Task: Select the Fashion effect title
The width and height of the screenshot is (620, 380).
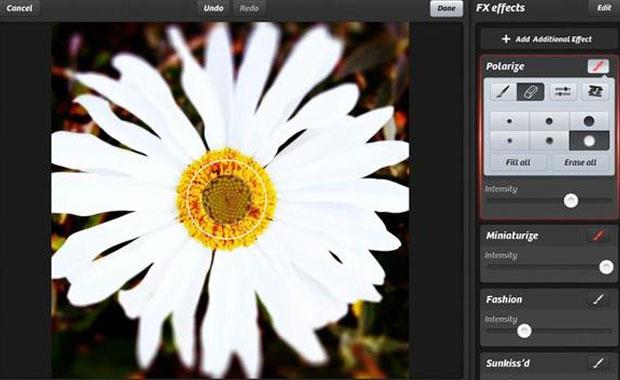Action: point(504,299)
